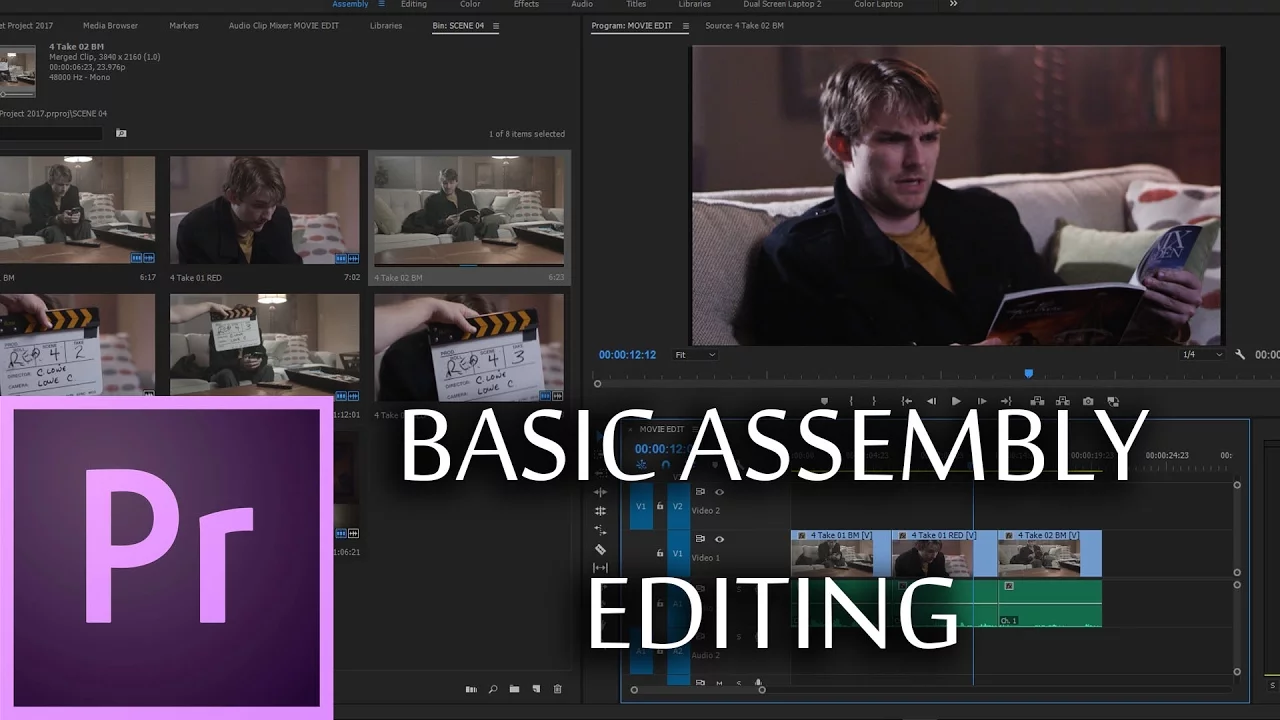Click the Step Forward one frame button
This screenshot has width=1280, height=720.
tap(982, 401)
